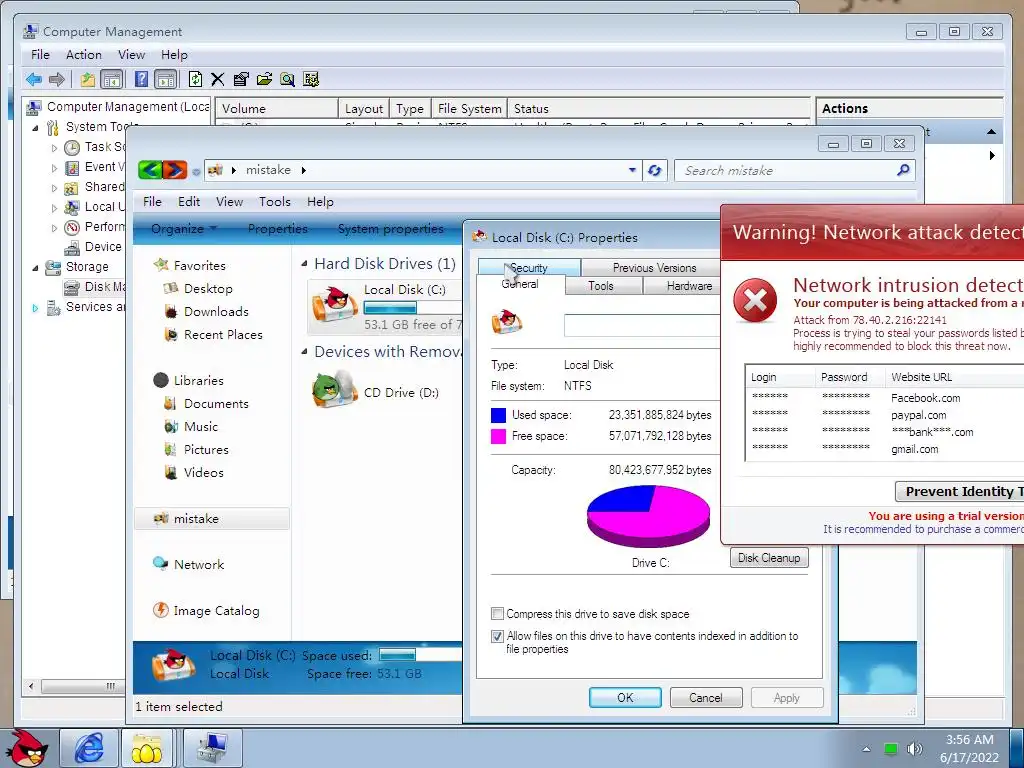Collapse the Storage node arrow
This screenshot has height=768, width=1024.
point(35,267)
